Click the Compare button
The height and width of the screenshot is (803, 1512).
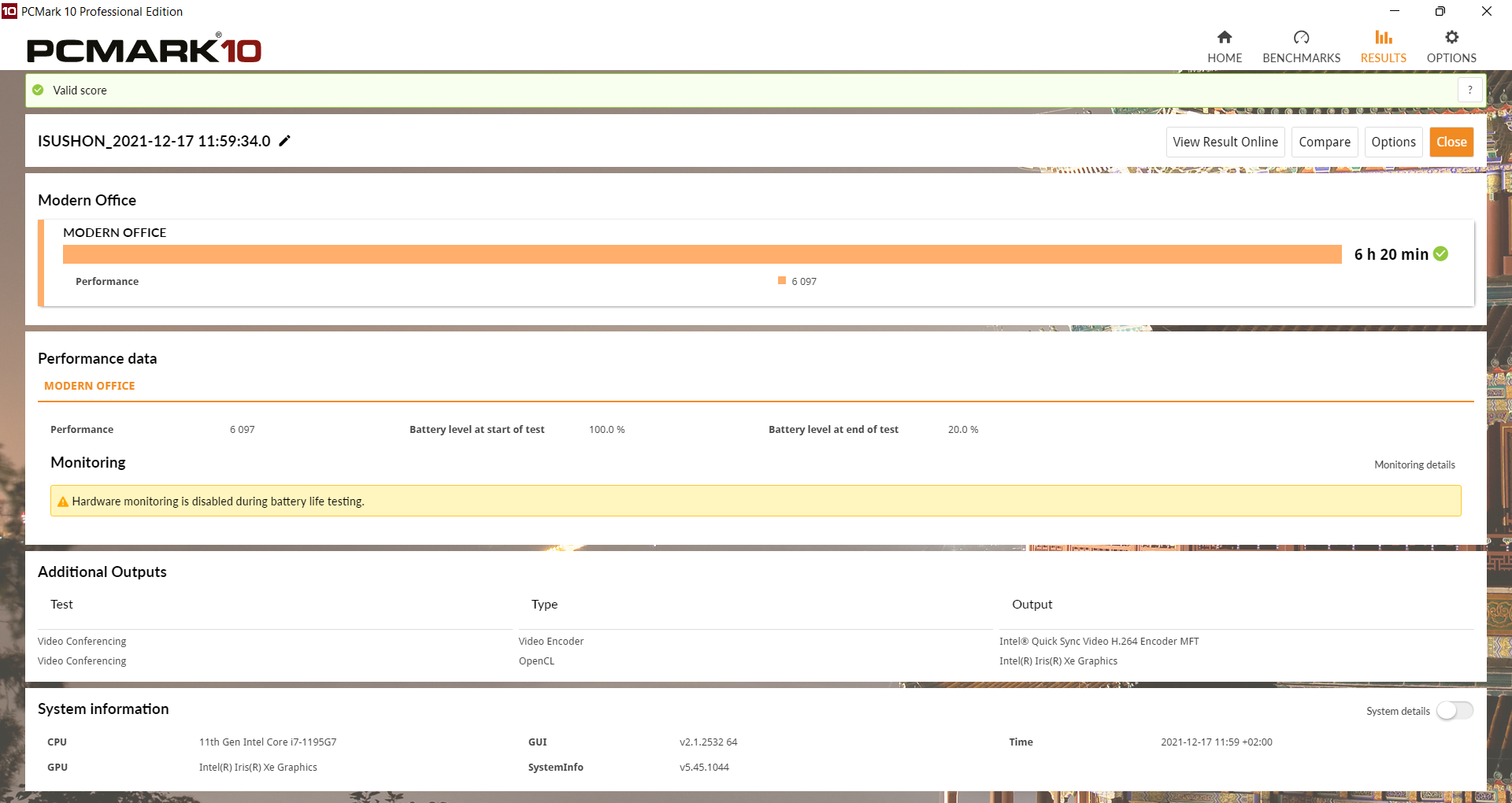tap(1325, 142)
